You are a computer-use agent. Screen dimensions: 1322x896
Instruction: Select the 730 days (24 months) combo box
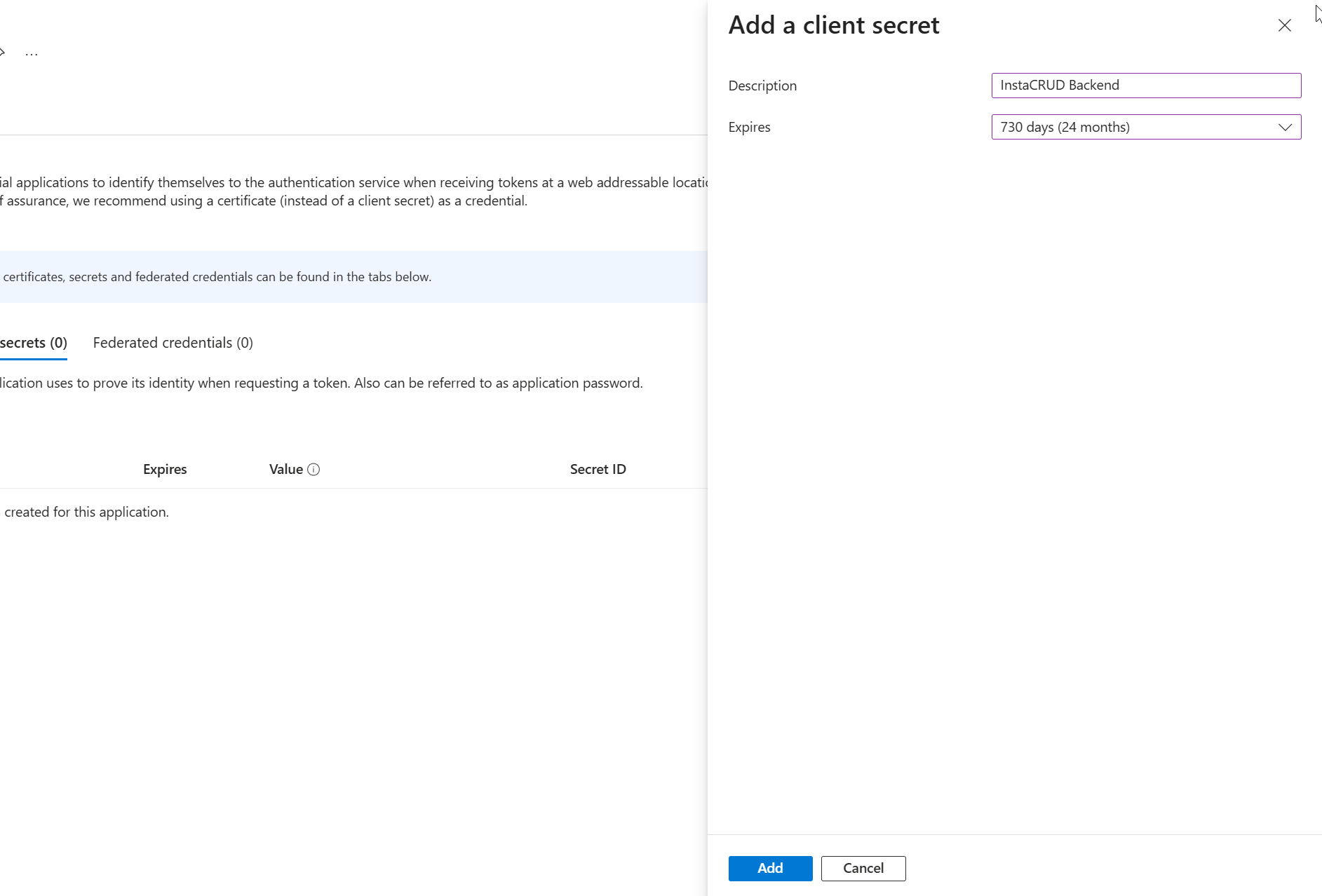(1146, 127)
